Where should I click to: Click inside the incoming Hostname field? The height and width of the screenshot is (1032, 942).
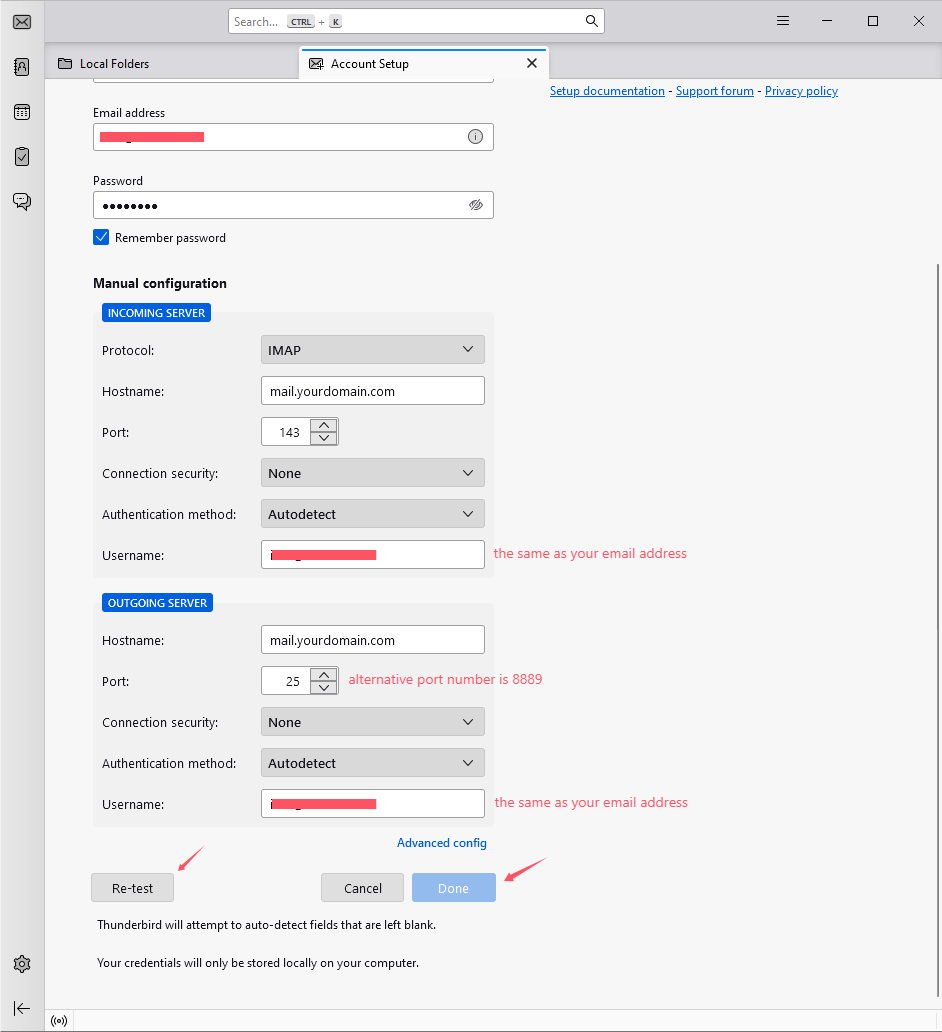[x=372, y=390]
